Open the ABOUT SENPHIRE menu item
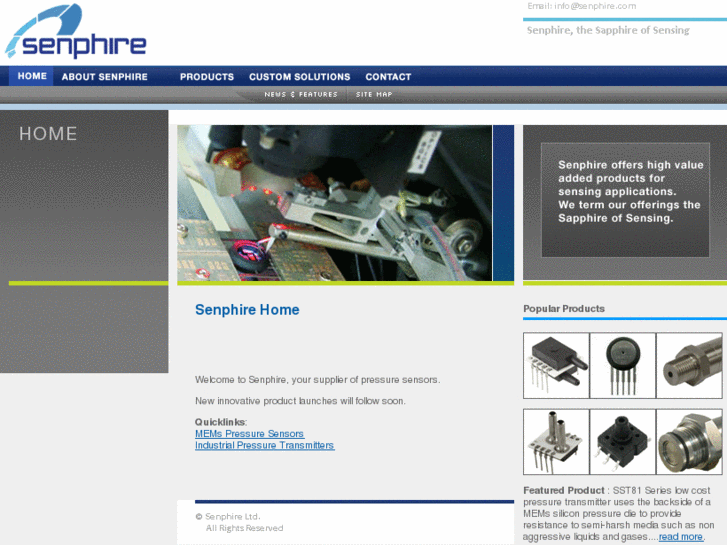This screenshot has width=727, height=545. tap(105, 77)
